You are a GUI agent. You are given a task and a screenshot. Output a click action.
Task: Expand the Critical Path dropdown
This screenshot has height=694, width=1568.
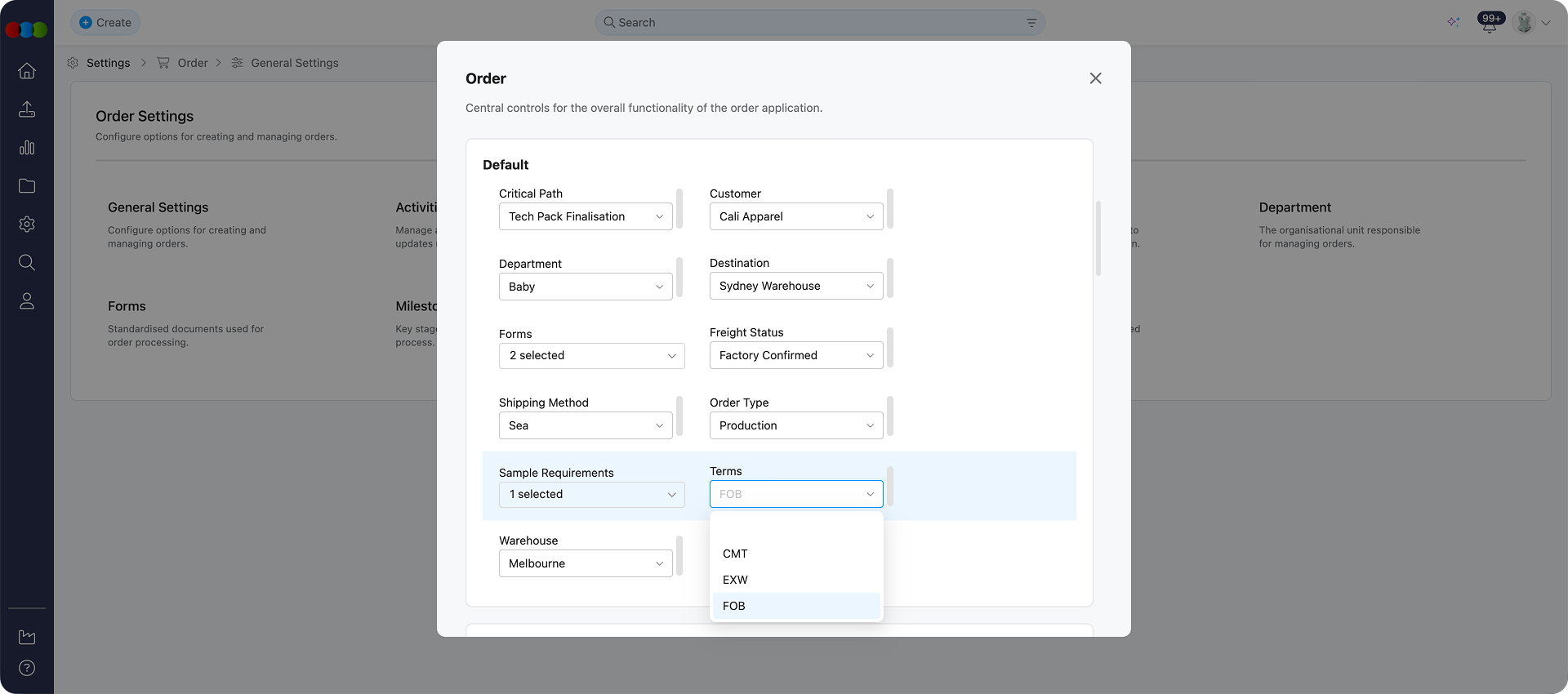[586, 216]
